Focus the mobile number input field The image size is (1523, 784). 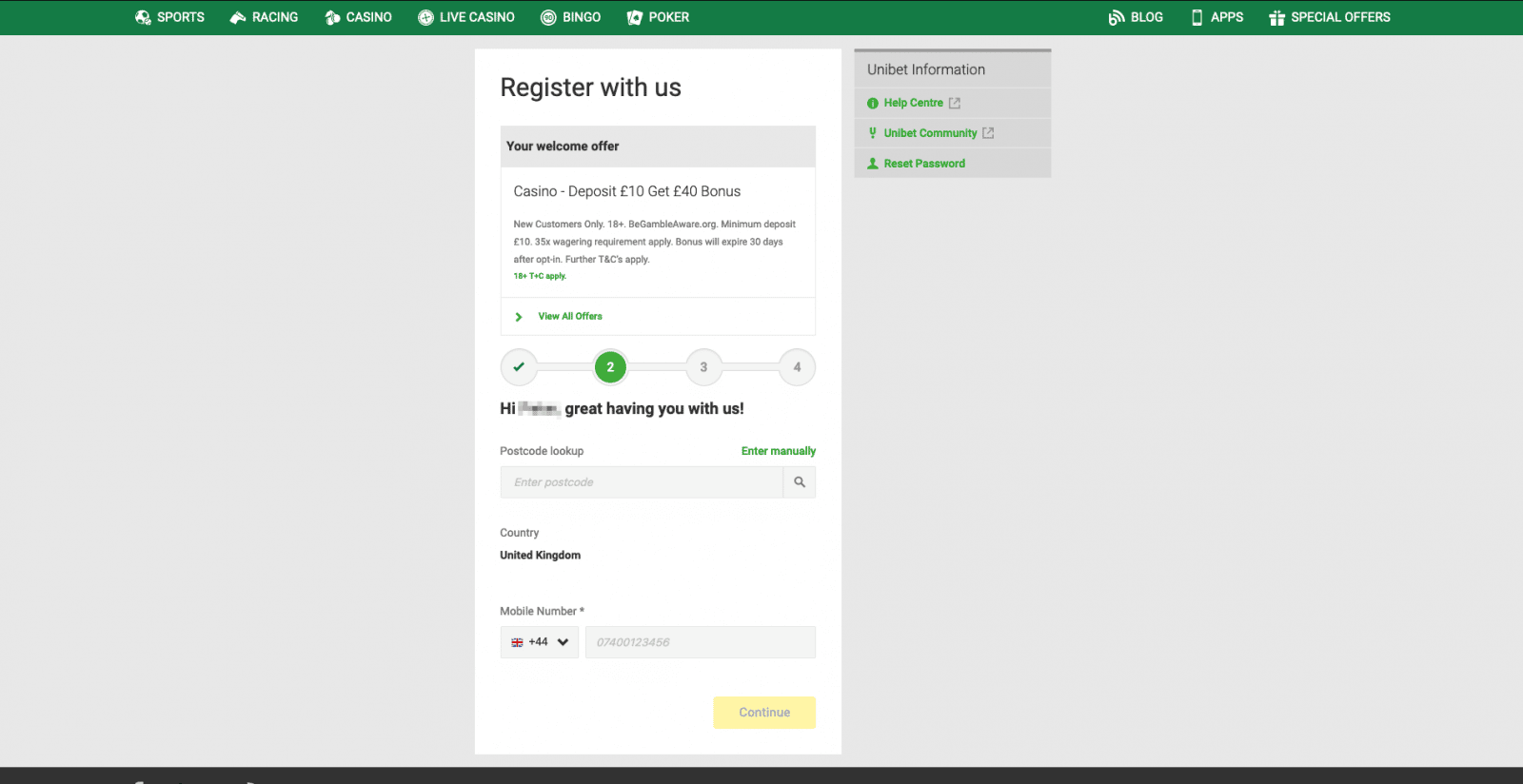point(701,642)
